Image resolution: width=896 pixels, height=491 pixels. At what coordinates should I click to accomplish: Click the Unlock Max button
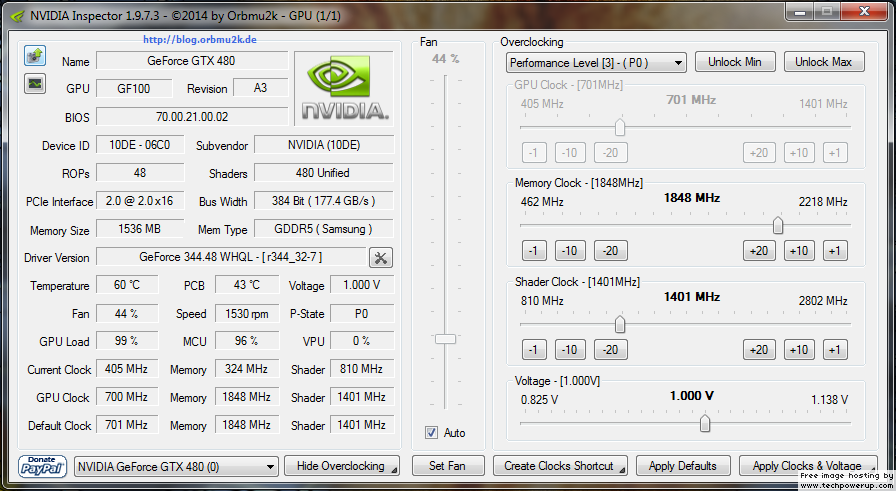click(824, 62)
